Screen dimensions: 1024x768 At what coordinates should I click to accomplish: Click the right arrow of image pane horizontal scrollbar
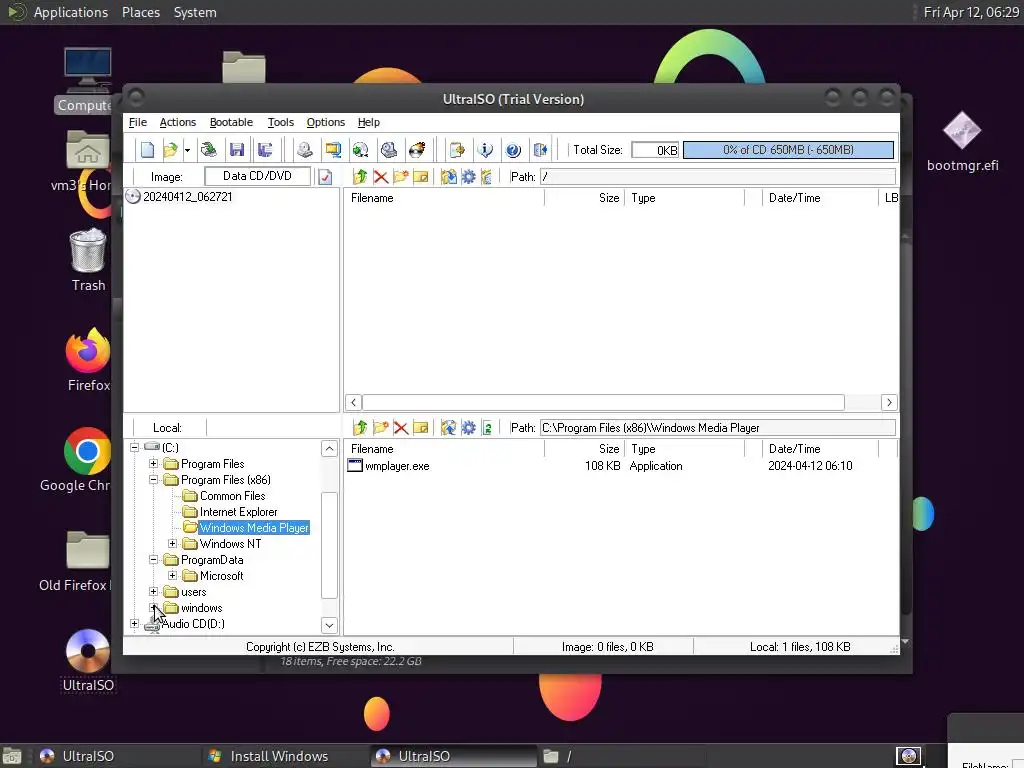point(889,402)
